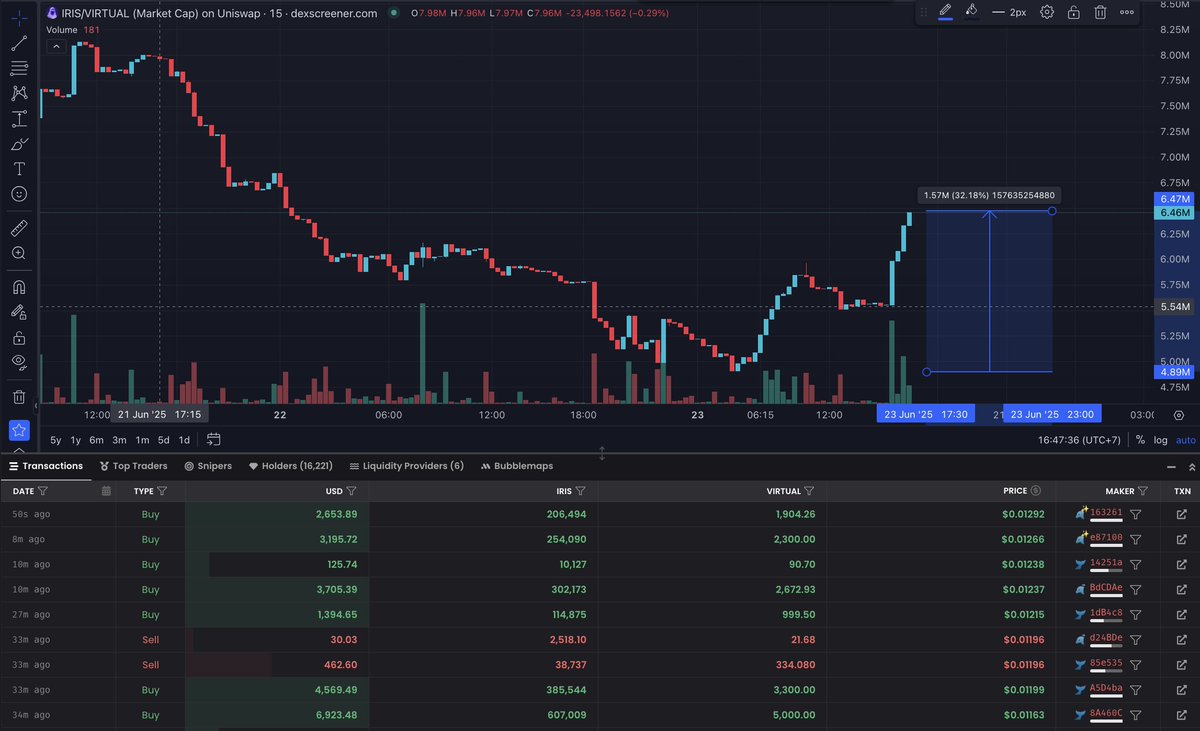Click the chart/table resize handle arrows
Viewport: 1200px width, 731px height.
pyautogui.click(x=602, y=453)
